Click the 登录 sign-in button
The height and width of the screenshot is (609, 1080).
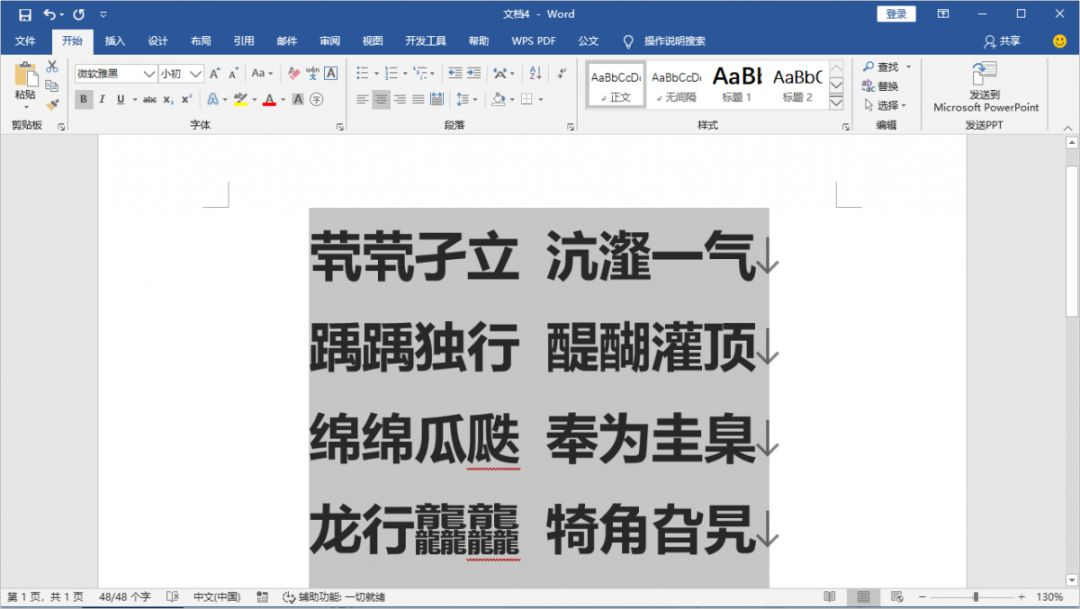pyautogui.click(x=896, y=14)
